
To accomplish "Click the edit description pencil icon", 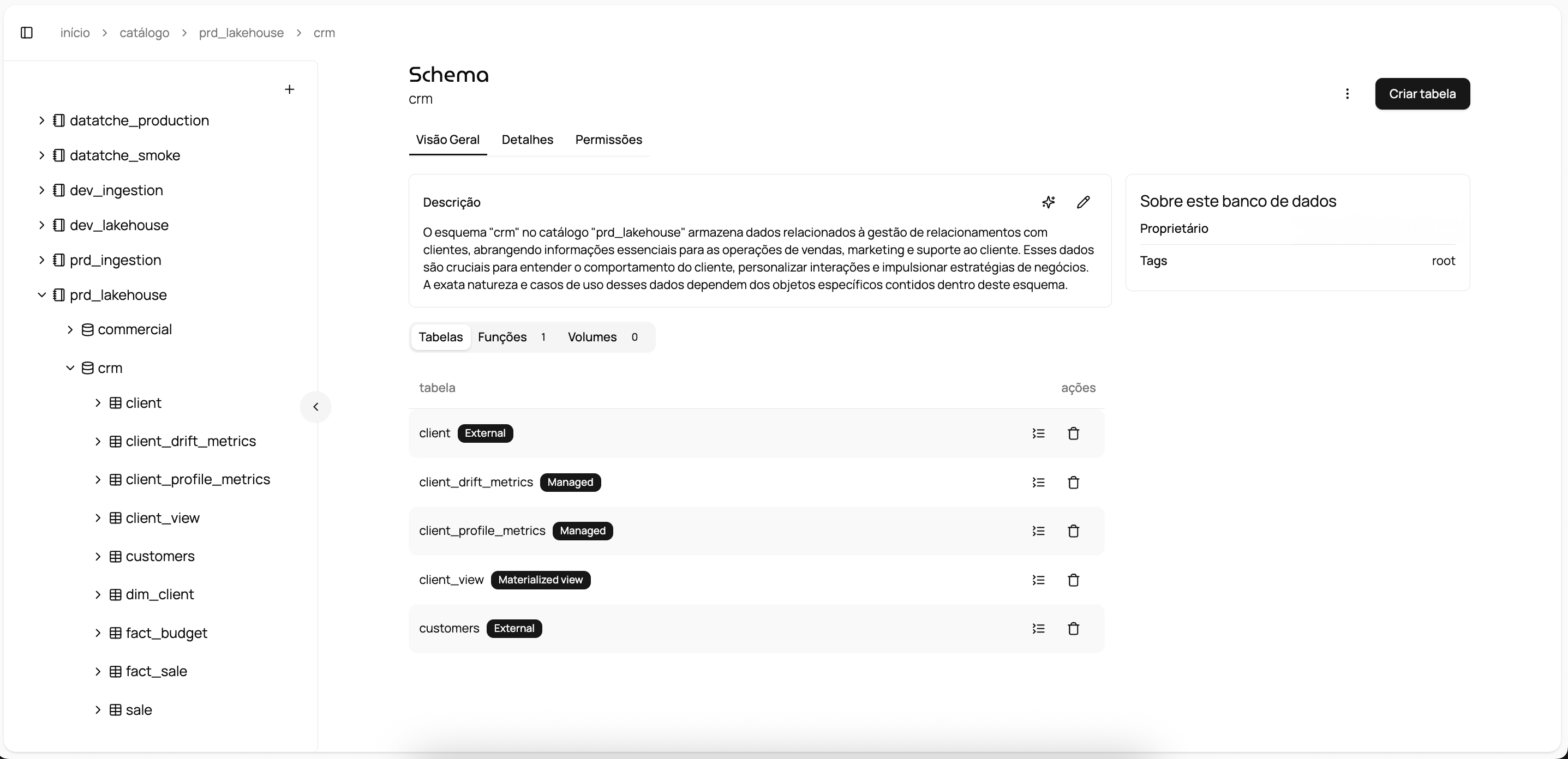I will [x=1083, y=201].
